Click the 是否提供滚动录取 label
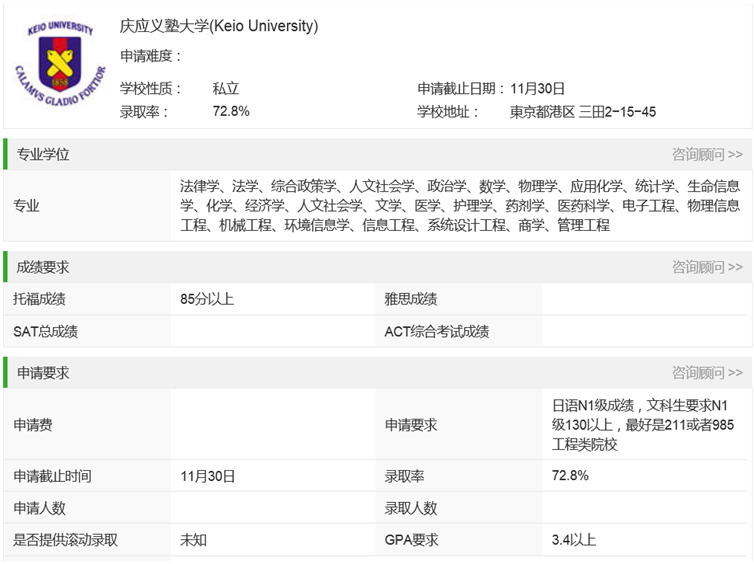The width and height of the screenshot is (754, 564). [x=65, y=540]
